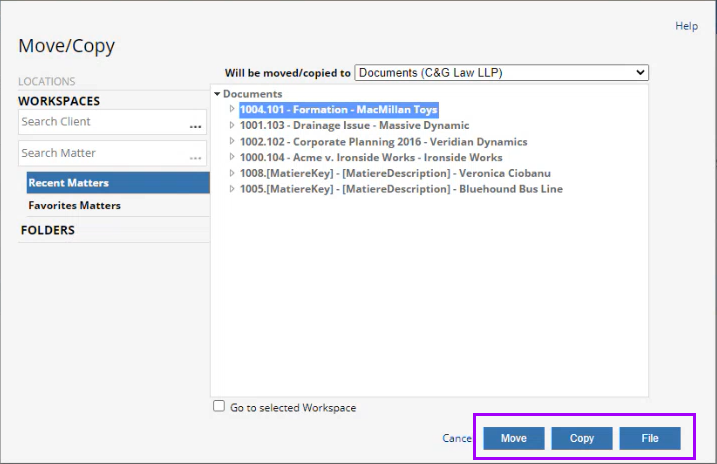Click the ellipsis beside Search Matter
Image resolution: width=717 pixels, height=464 pixels.
tap(196, 159)
